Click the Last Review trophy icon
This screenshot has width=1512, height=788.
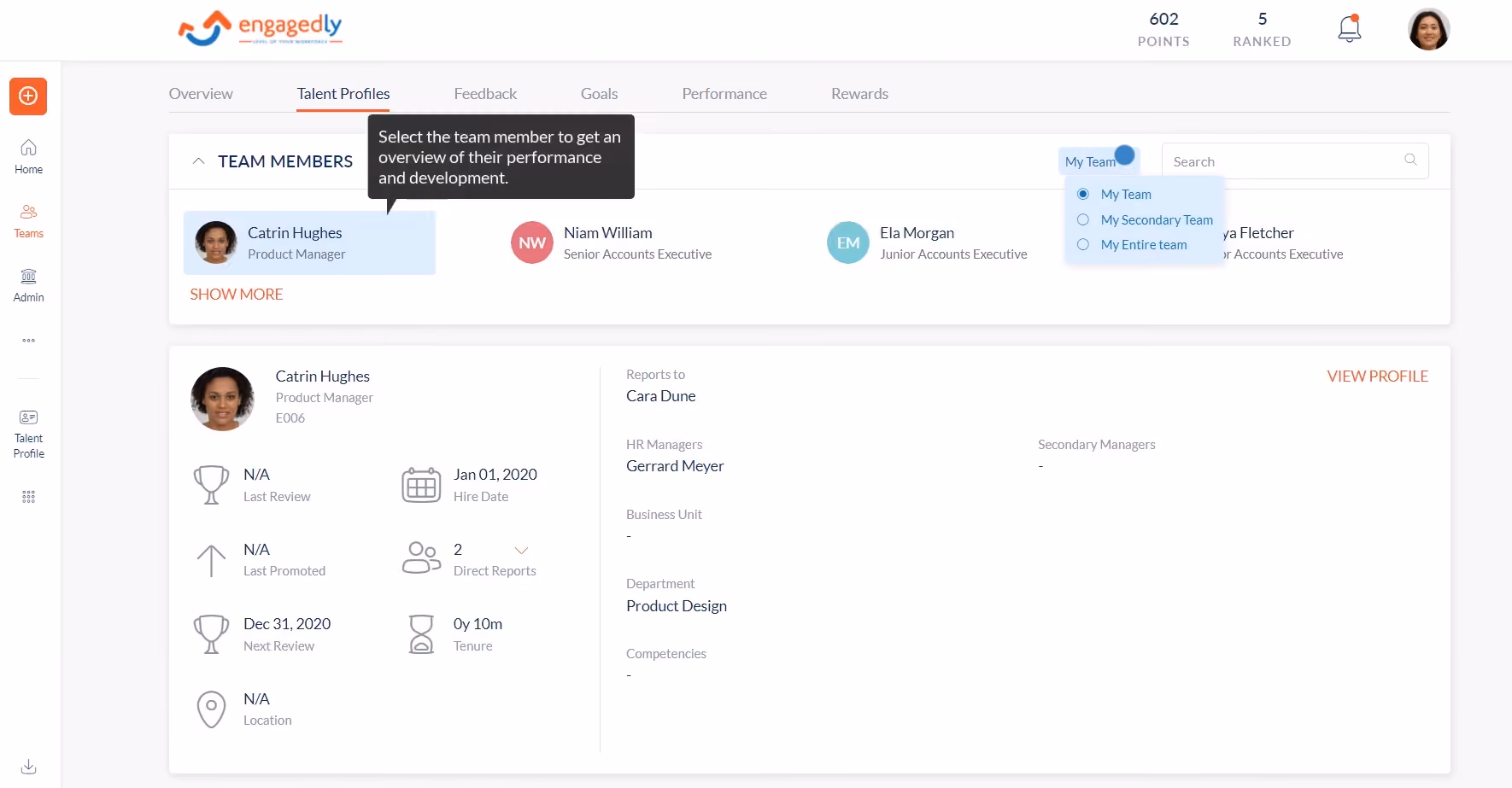click(x=211, y=485)
